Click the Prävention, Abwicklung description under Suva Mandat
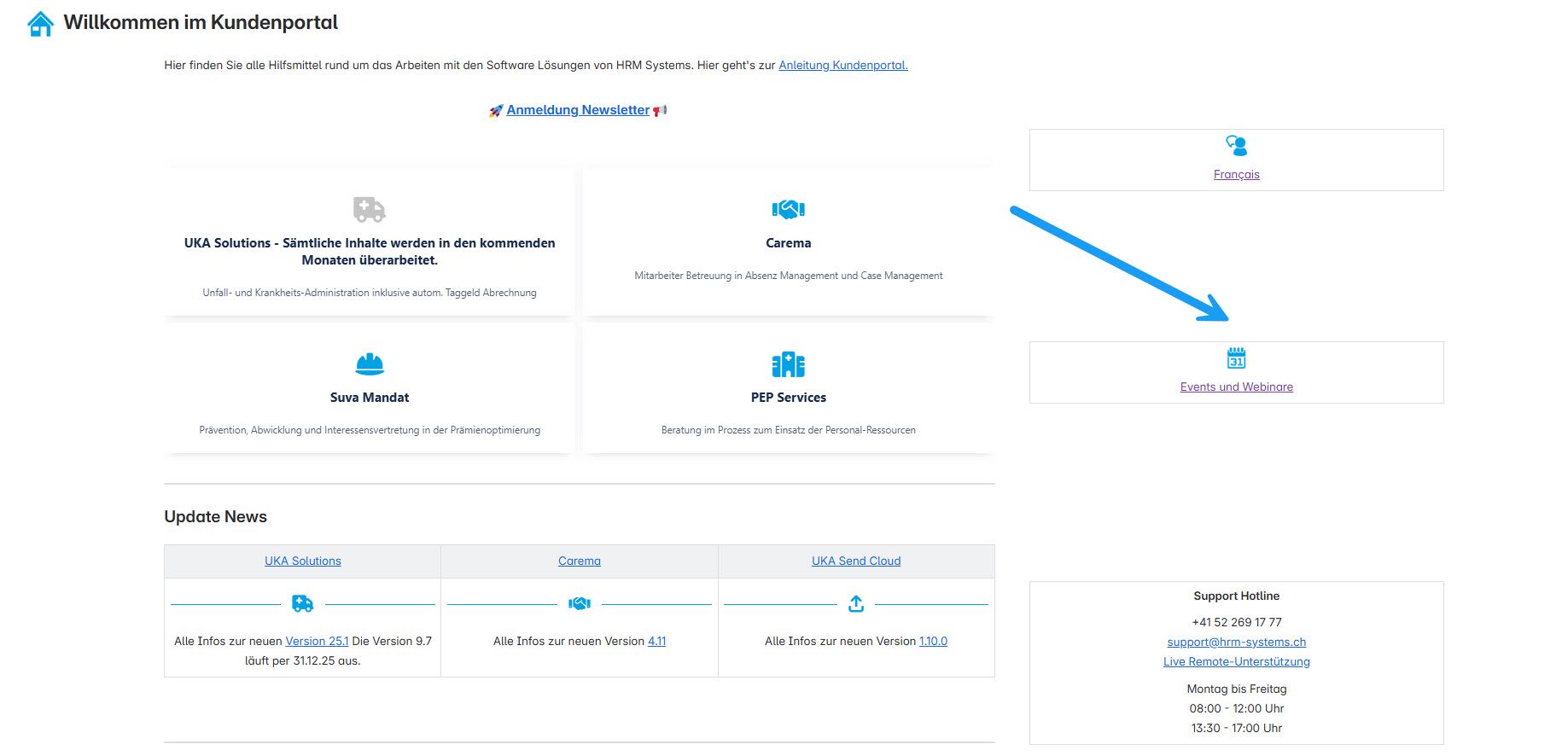The width and height of the screenshot is (1568, 756). click(x=370, y=430)
